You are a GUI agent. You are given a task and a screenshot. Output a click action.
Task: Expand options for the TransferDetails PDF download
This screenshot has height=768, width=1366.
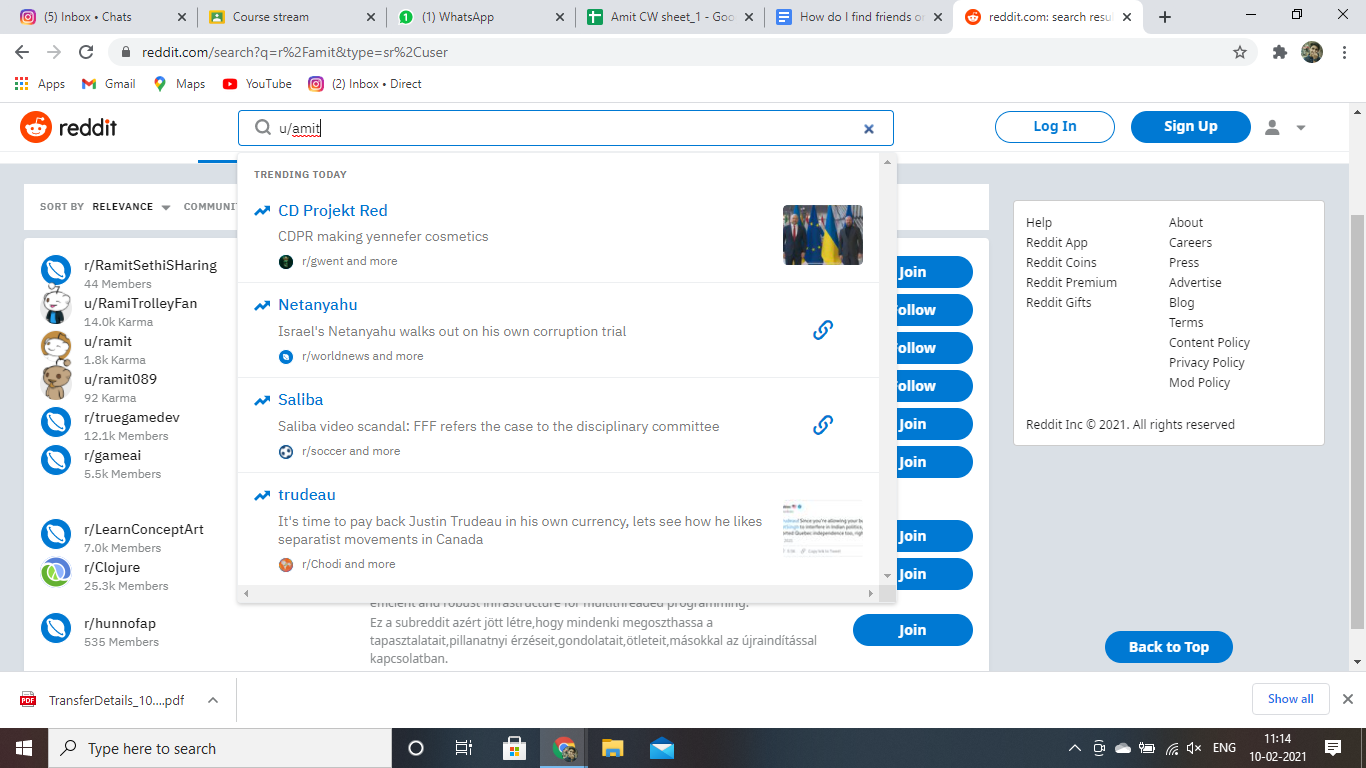pos(213,700)
